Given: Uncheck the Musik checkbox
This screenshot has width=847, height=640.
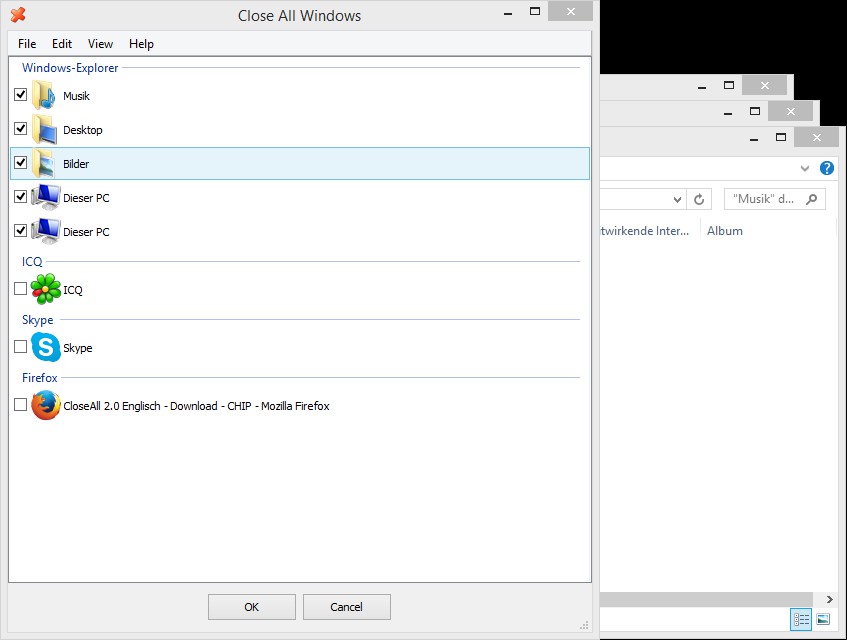Looking at the screenshot, I should pyautogui.click(x=21, y=95).
